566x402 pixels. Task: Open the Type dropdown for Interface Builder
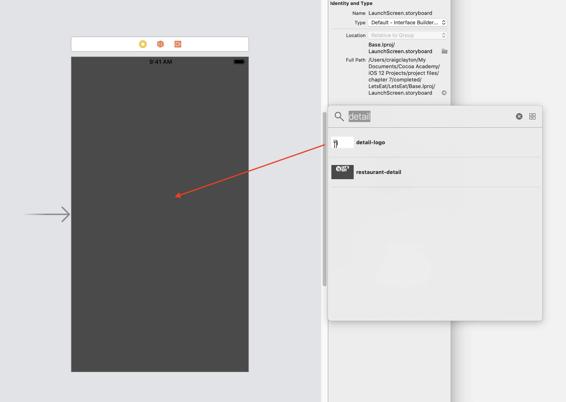[x=408, y=22]
